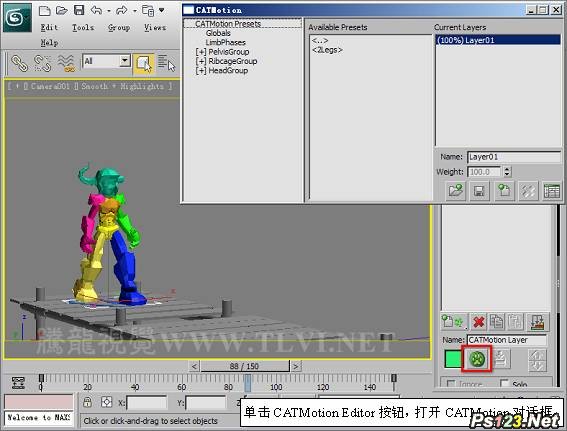Click the CATMotion Layer name field
This screenshot has width=567, height=431.
[507, 340]
